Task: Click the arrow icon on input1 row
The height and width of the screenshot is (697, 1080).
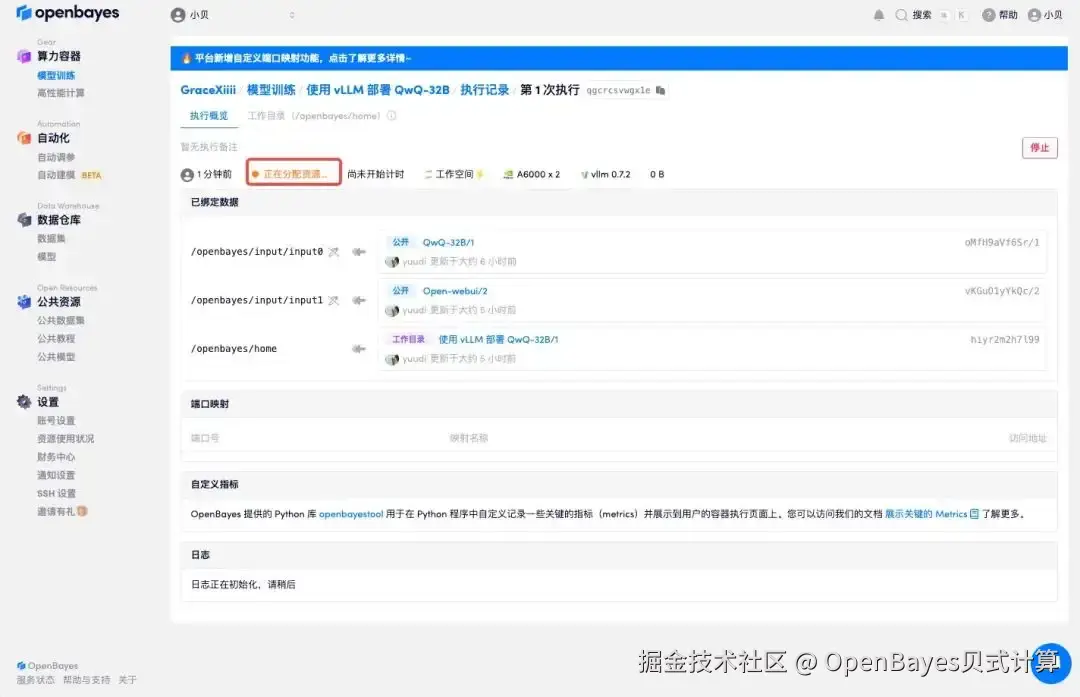Action: [359, 300]
